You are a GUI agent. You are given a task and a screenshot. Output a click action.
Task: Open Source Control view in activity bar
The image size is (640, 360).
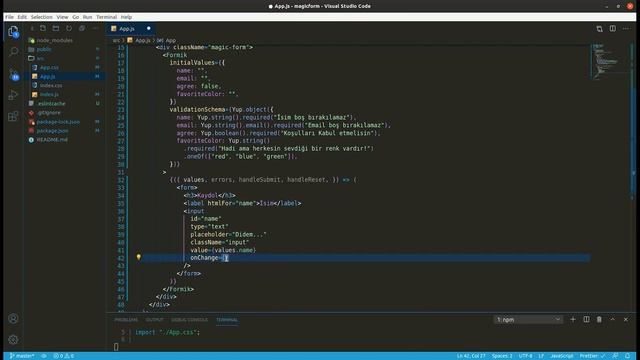tap(13, 74)
